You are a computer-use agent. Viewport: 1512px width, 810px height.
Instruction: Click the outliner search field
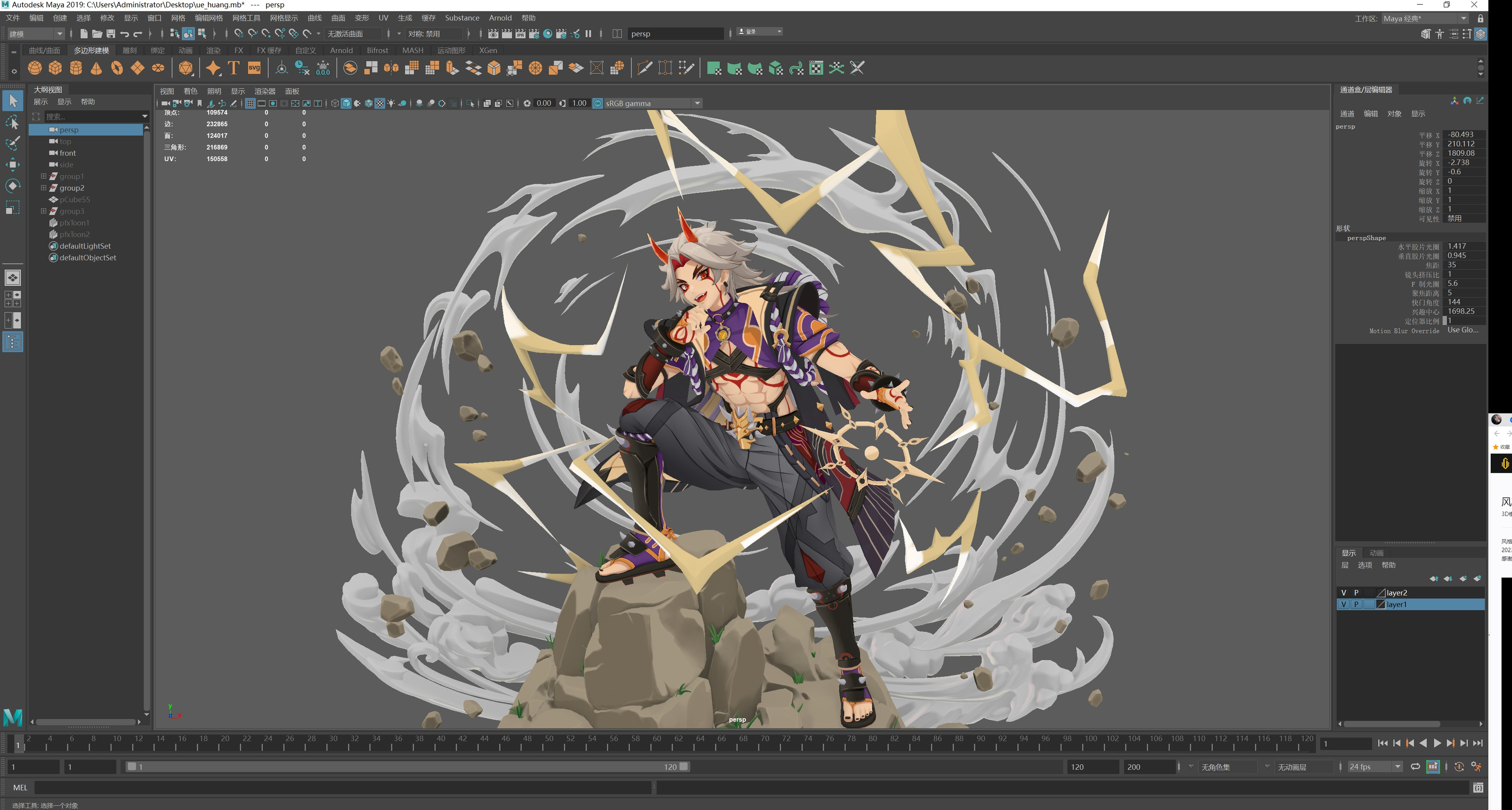click(x=96, y=117)
